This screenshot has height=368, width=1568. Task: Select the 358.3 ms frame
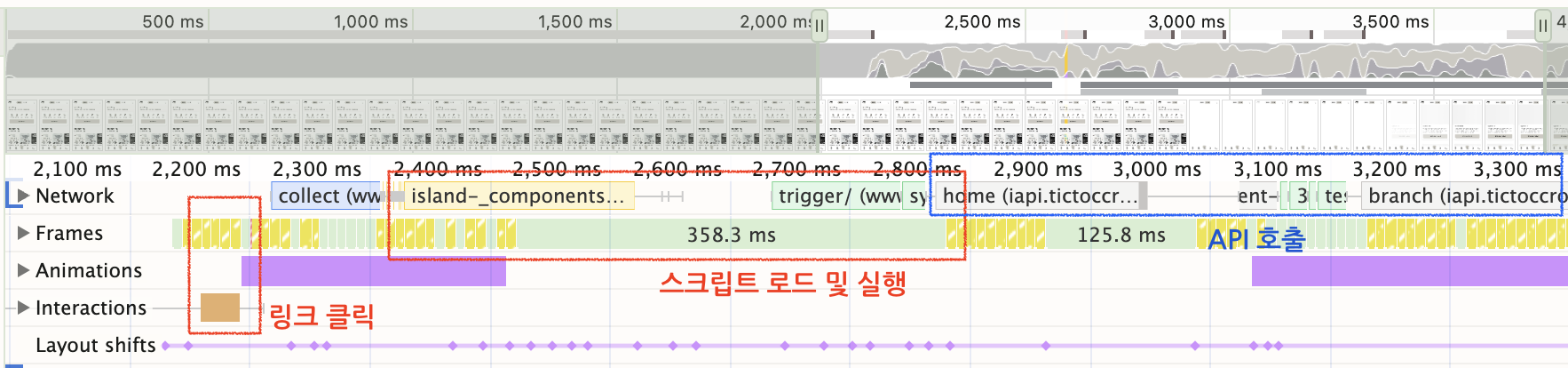click(731, 235)
